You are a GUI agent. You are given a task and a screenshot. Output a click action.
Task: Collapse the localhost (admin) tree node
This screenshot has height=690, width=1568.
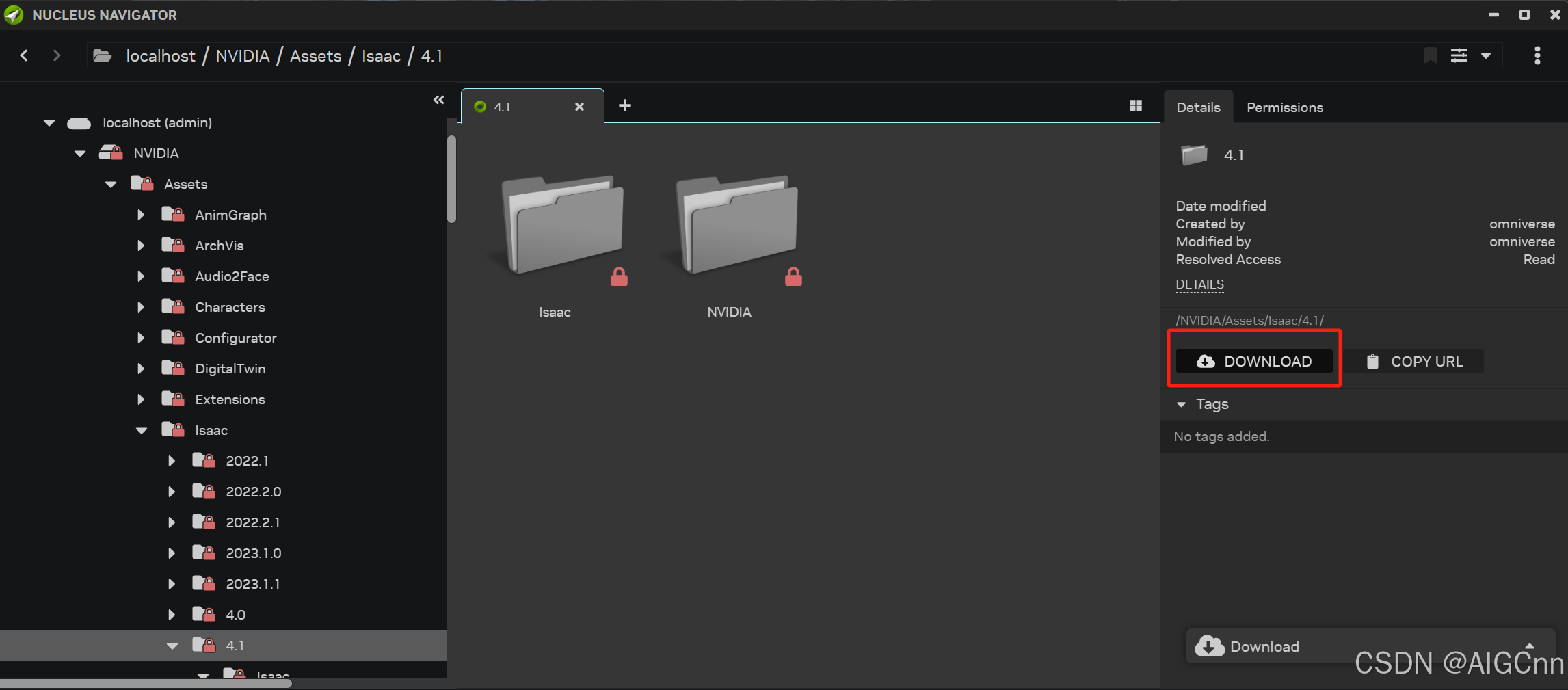point(49,123)
